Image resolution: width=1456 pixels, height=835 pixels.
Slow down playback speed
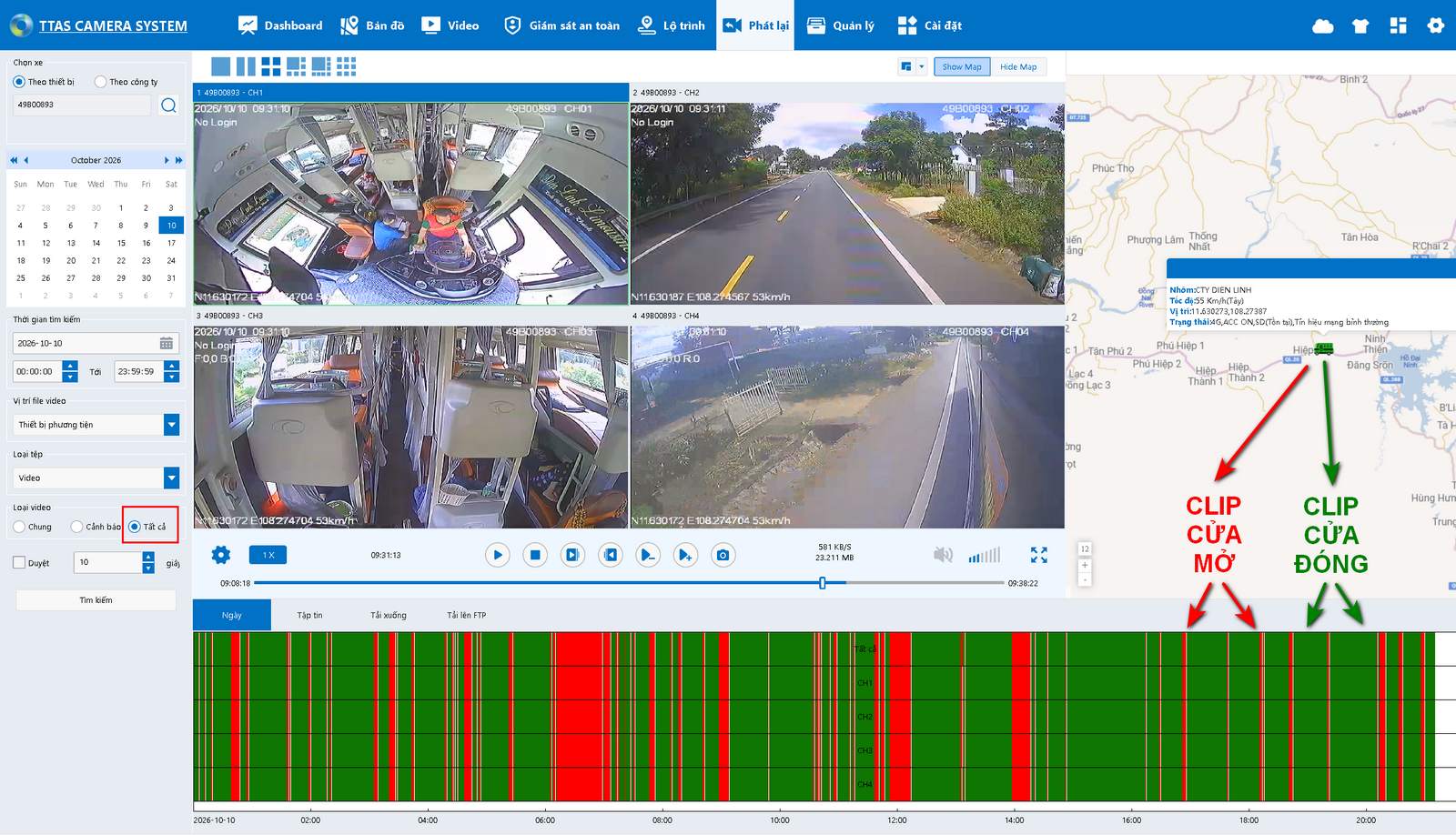click(648, 555)
